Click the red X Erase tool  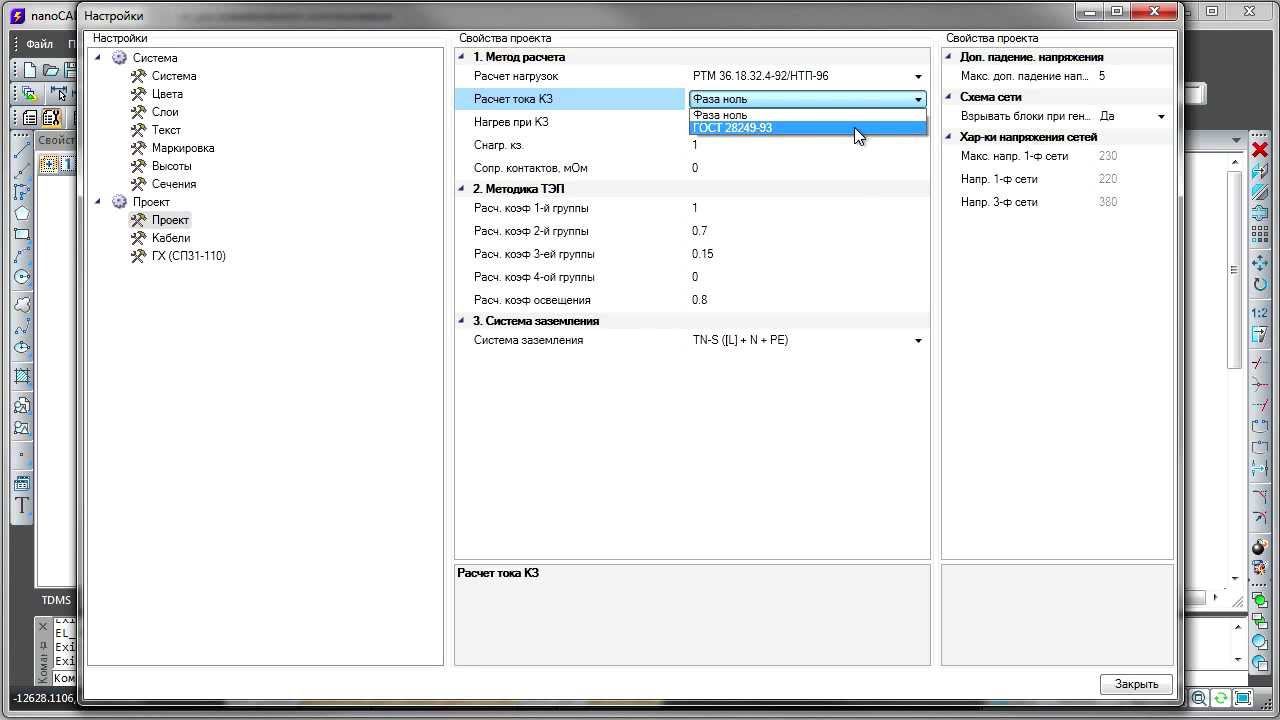click(x=1260, y=150)
